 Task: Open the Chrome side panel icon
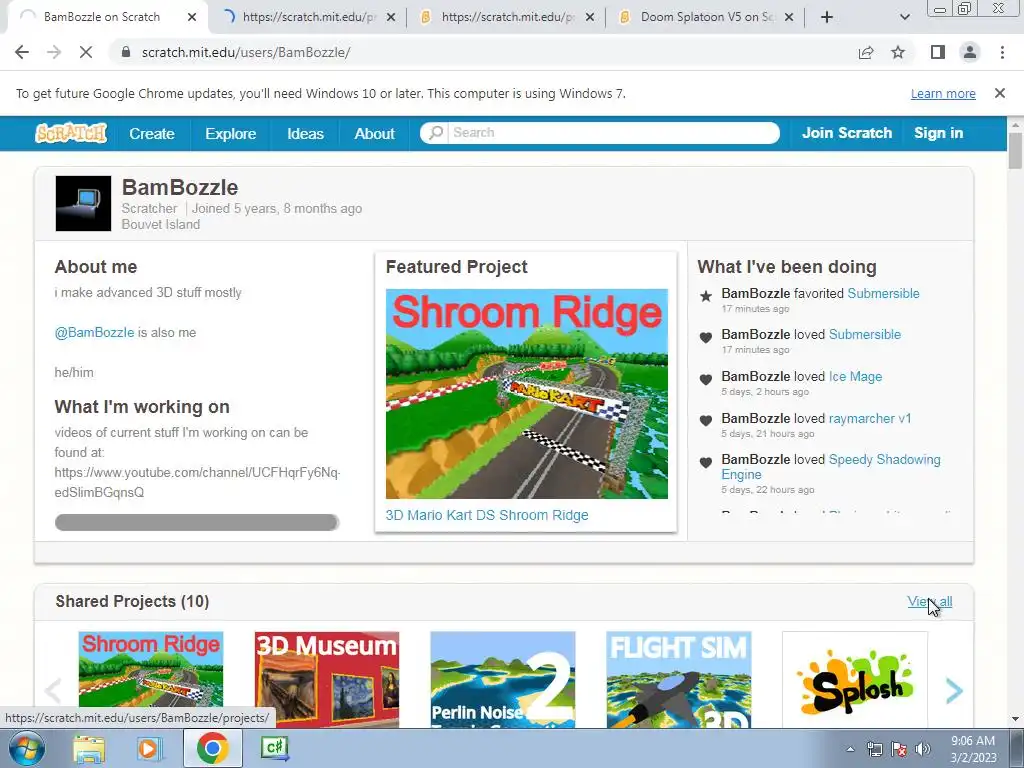938,52
